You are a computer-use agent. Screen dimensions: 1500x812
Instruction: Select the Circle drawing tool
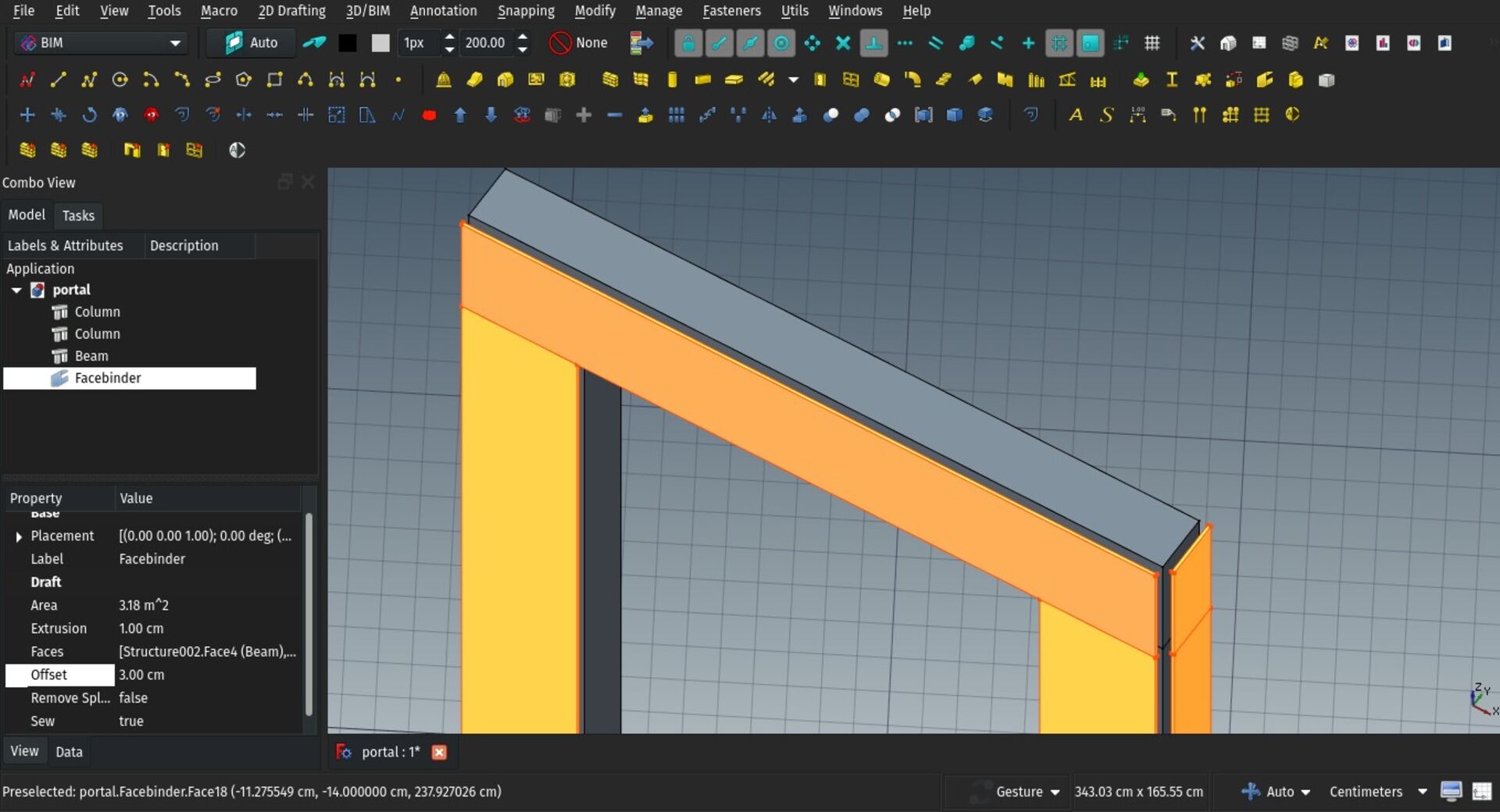(120, 80)
